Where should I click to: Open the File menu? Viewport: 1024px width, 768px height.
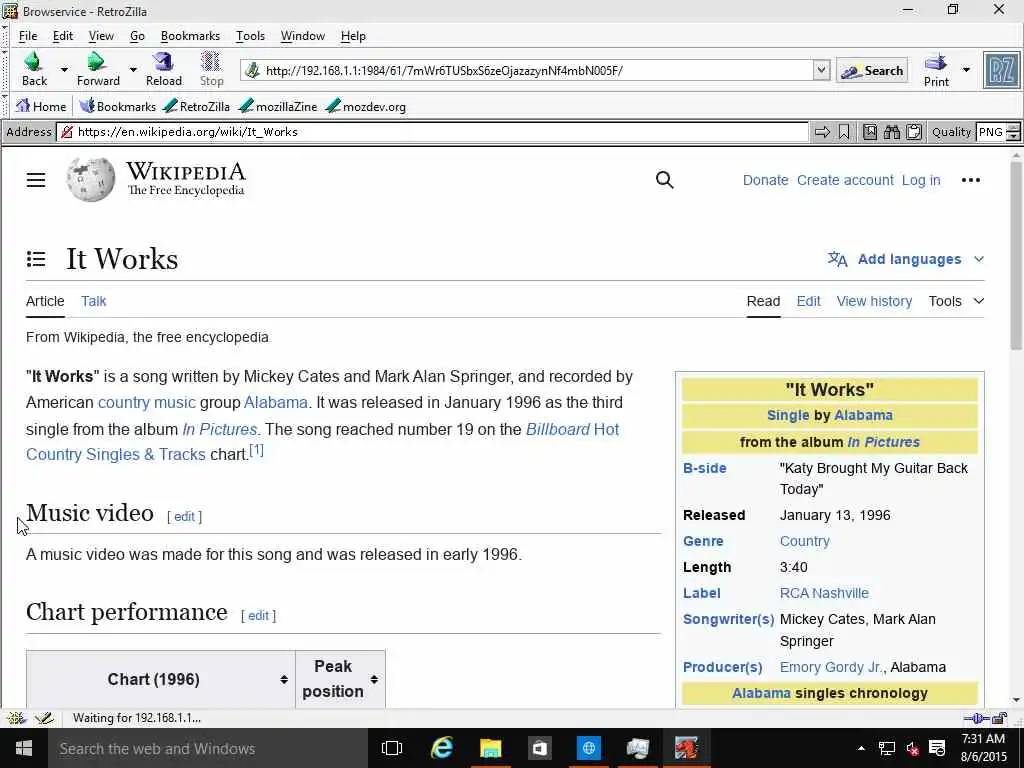click(27, 36)
